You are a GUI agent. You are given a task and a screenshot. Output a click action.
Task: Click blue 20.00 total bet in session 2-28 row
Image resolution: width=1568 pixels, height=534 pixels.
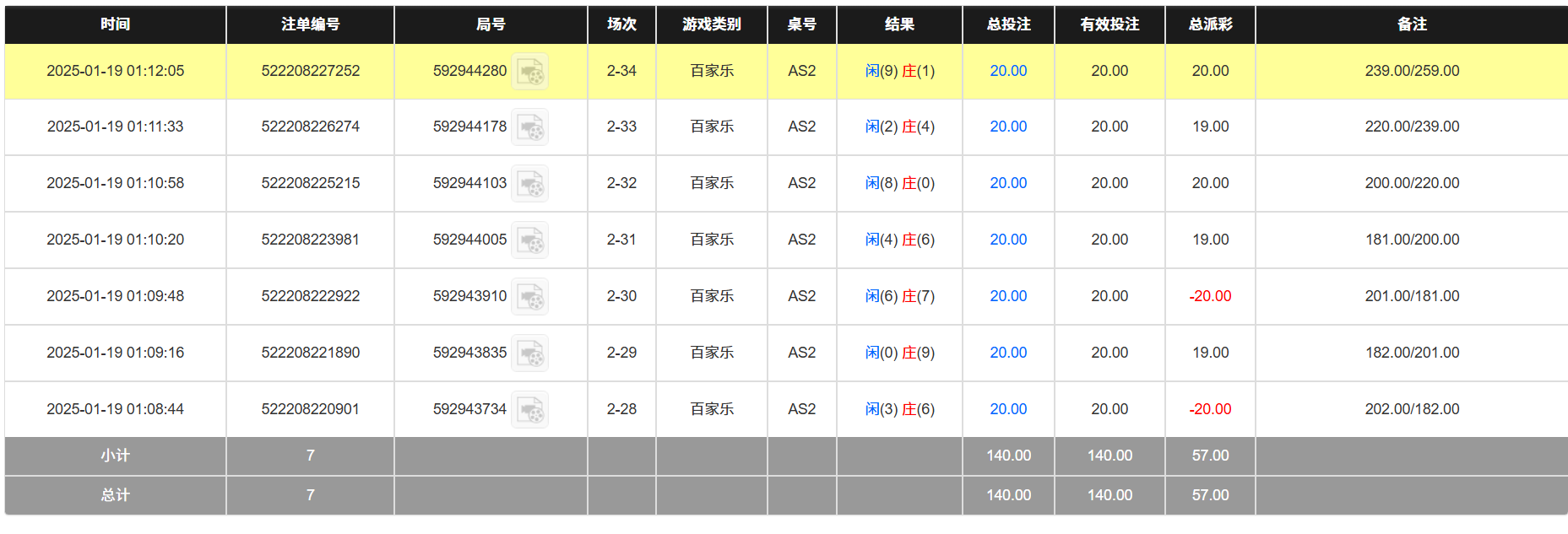pyautogui.click(x=1008, y=409)
